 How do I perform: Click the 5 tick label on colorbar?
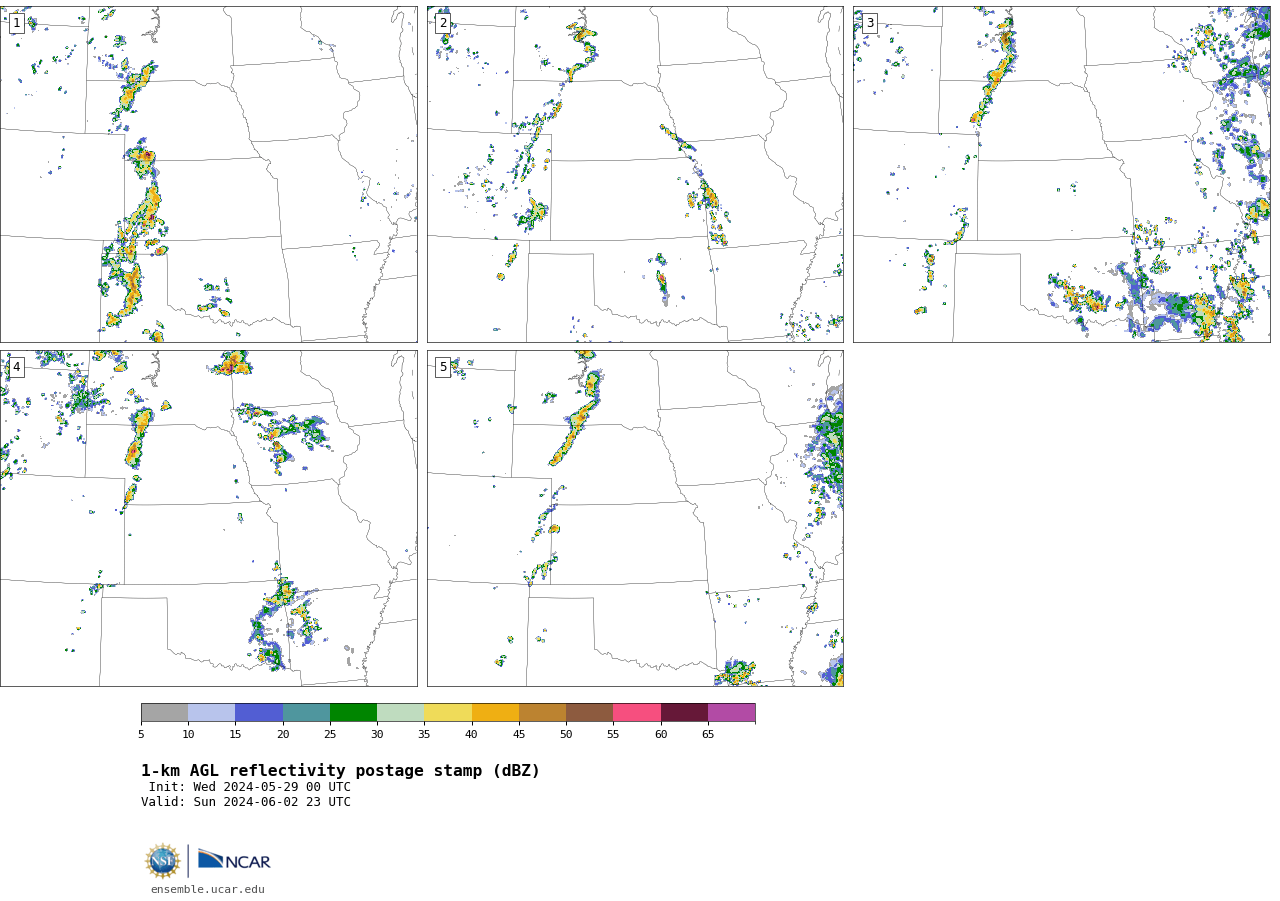point(141,735)
